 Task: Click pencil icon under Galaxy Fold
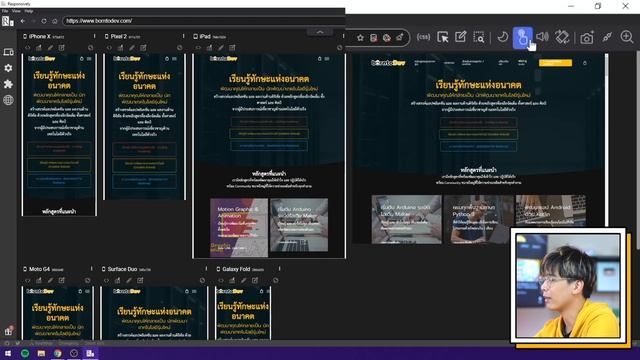pyautogui.click(x=244, y=280)
